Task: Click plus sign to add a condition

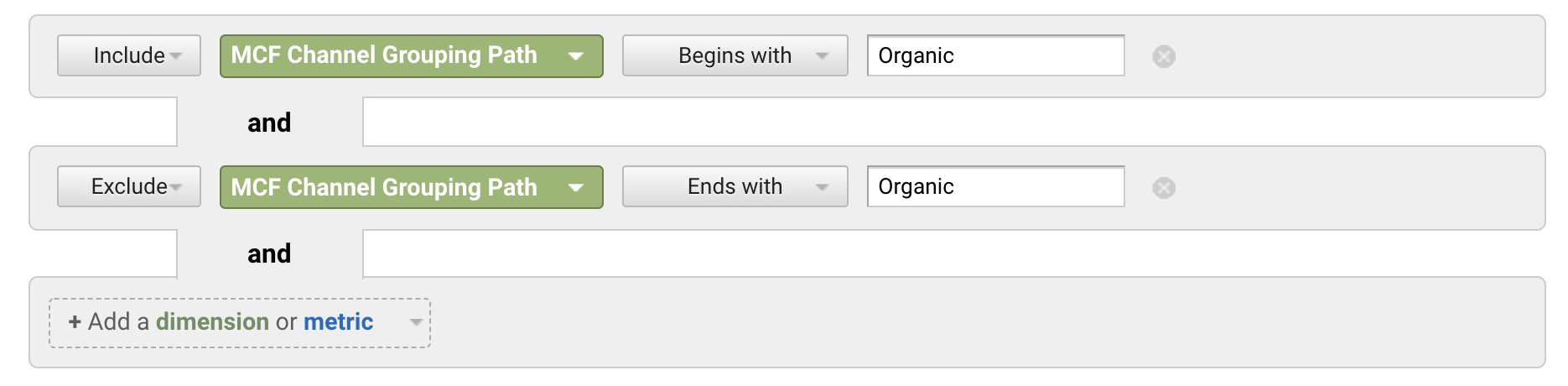Action: 75,321
